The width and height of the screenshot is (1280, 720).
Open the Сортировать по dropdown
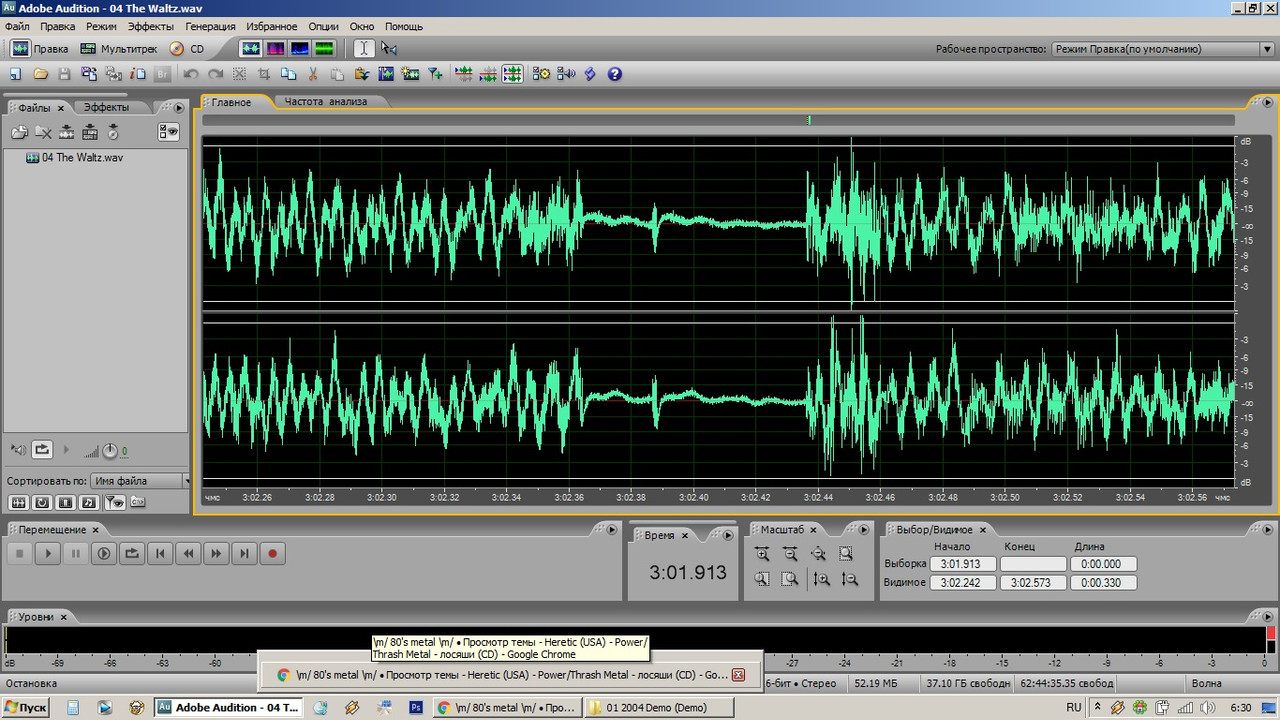(x=140, y=481)
